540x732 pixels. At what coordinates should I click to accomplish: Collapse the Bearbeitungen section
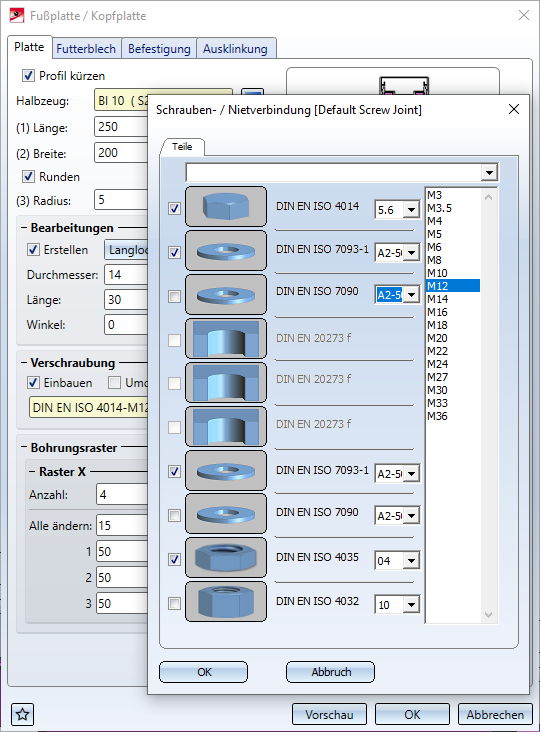24,228
